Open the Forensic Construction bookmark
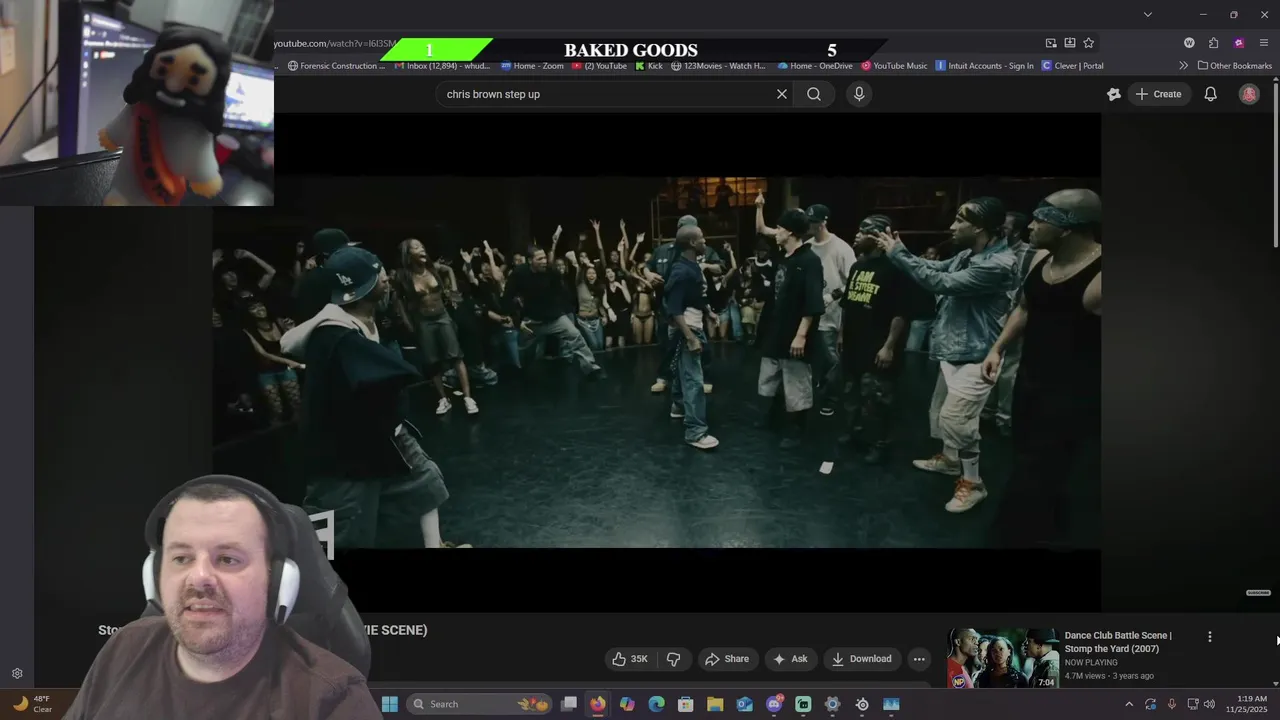 [336, 66]
